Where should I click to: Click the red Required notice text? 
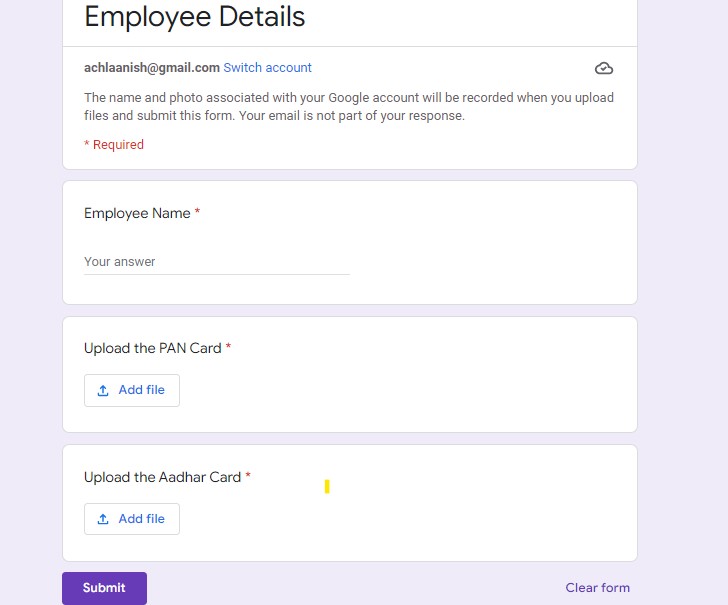(114, 145)
